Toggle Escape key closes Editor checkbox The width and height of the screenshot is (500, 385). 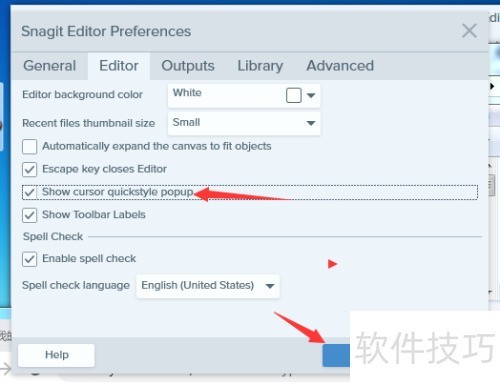29,169
